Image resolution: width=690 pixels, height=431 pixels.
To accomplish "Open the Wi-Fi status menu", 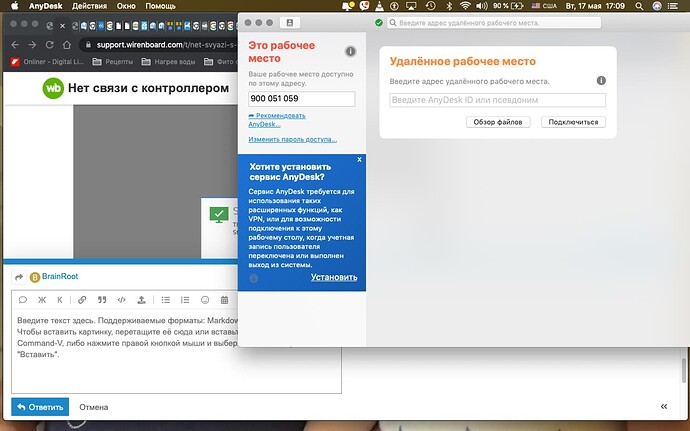I will 465,6.
